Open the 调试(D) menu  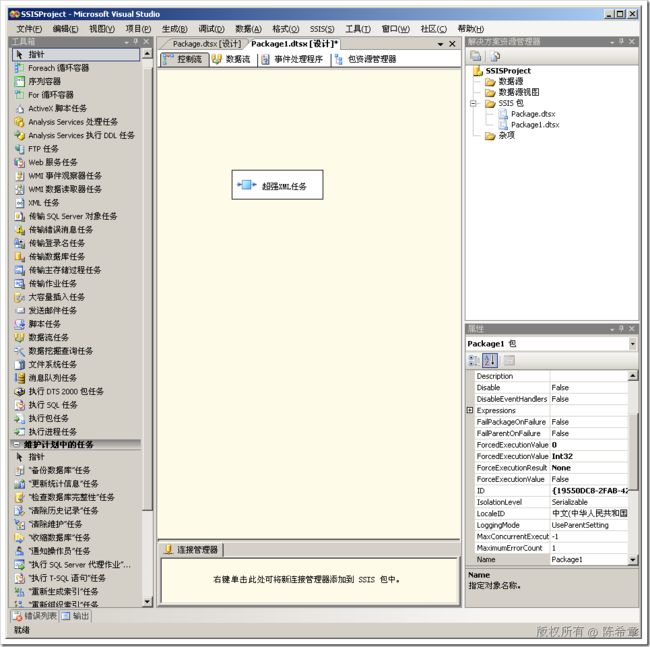211,29
